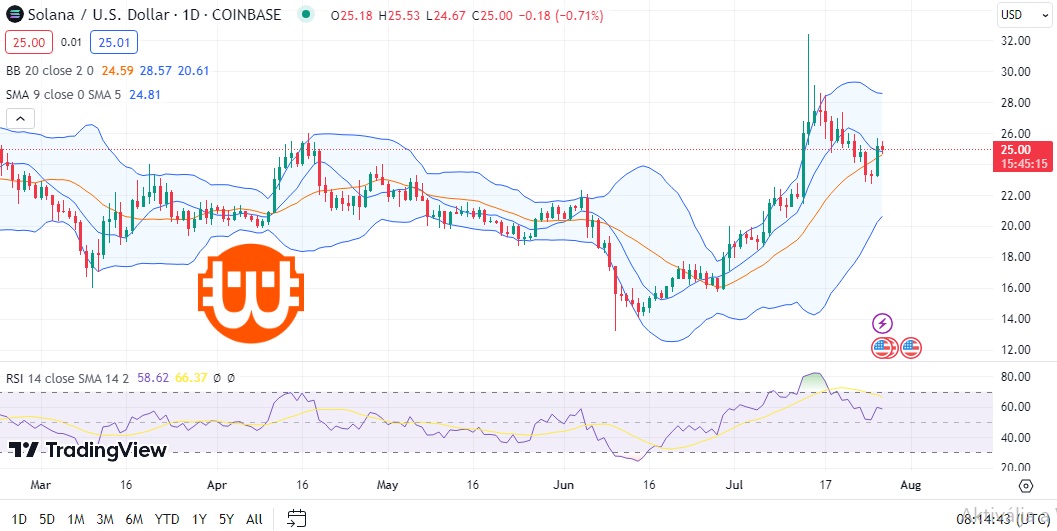1057x531 pixels.
Task: Switch to the 5Y time range
Action: coord(226,519)
